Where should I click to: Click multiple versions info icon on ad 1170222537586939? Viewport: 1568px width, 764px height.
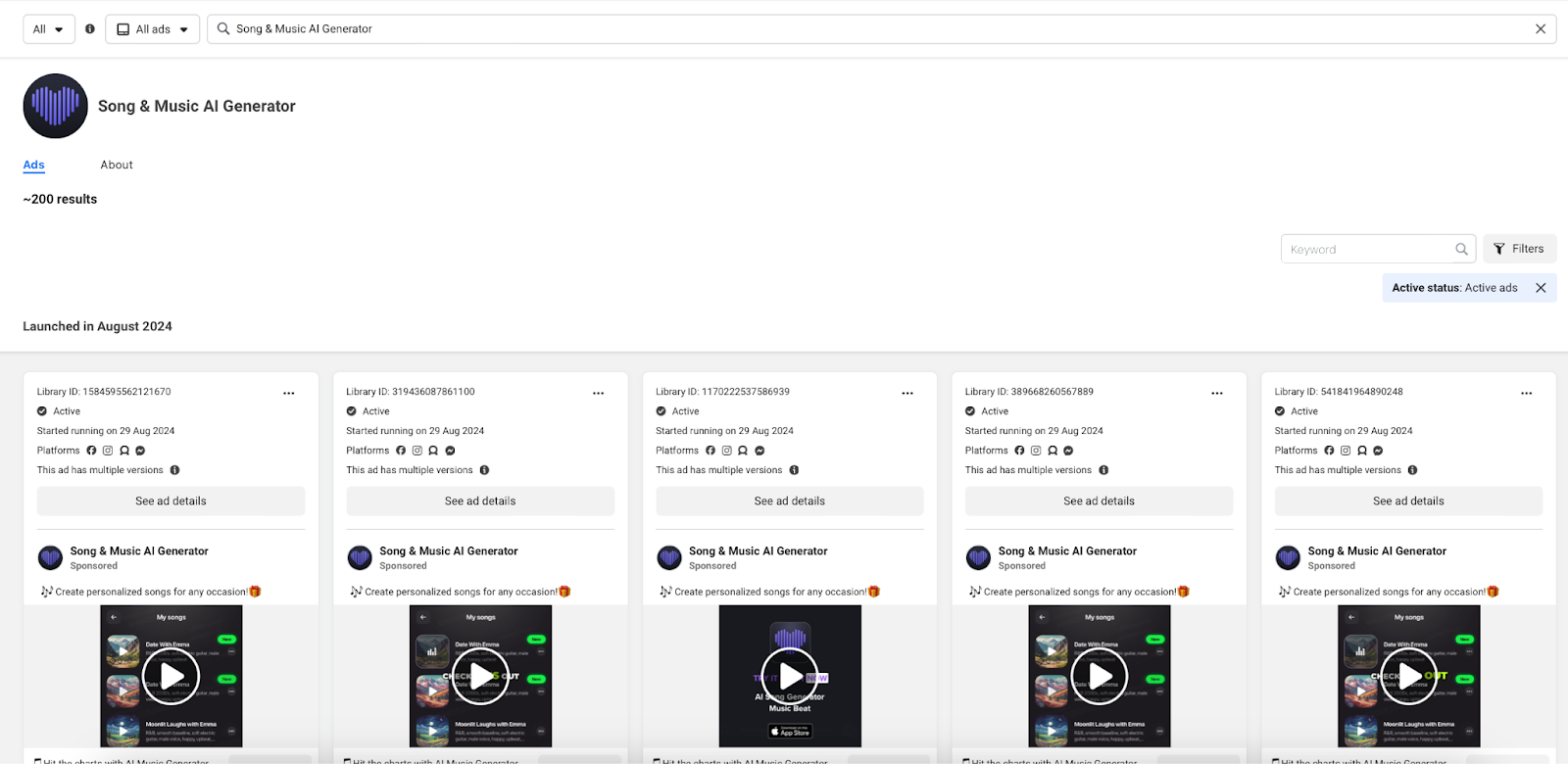pyautogui.click(x=794, y=470)
